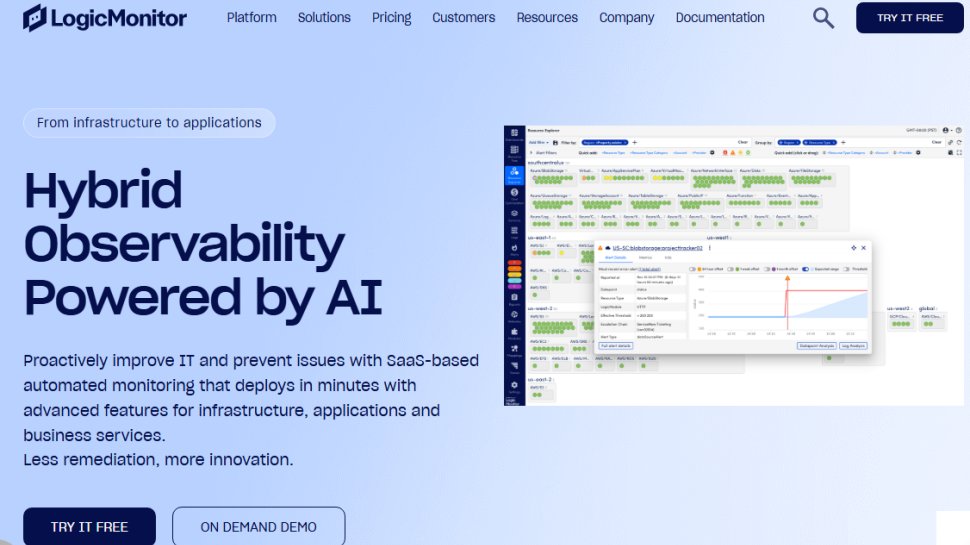The image size is (970, 545).
Task: Click the yellow warning alert count badge in the sidebar
Action: point(515,275)
